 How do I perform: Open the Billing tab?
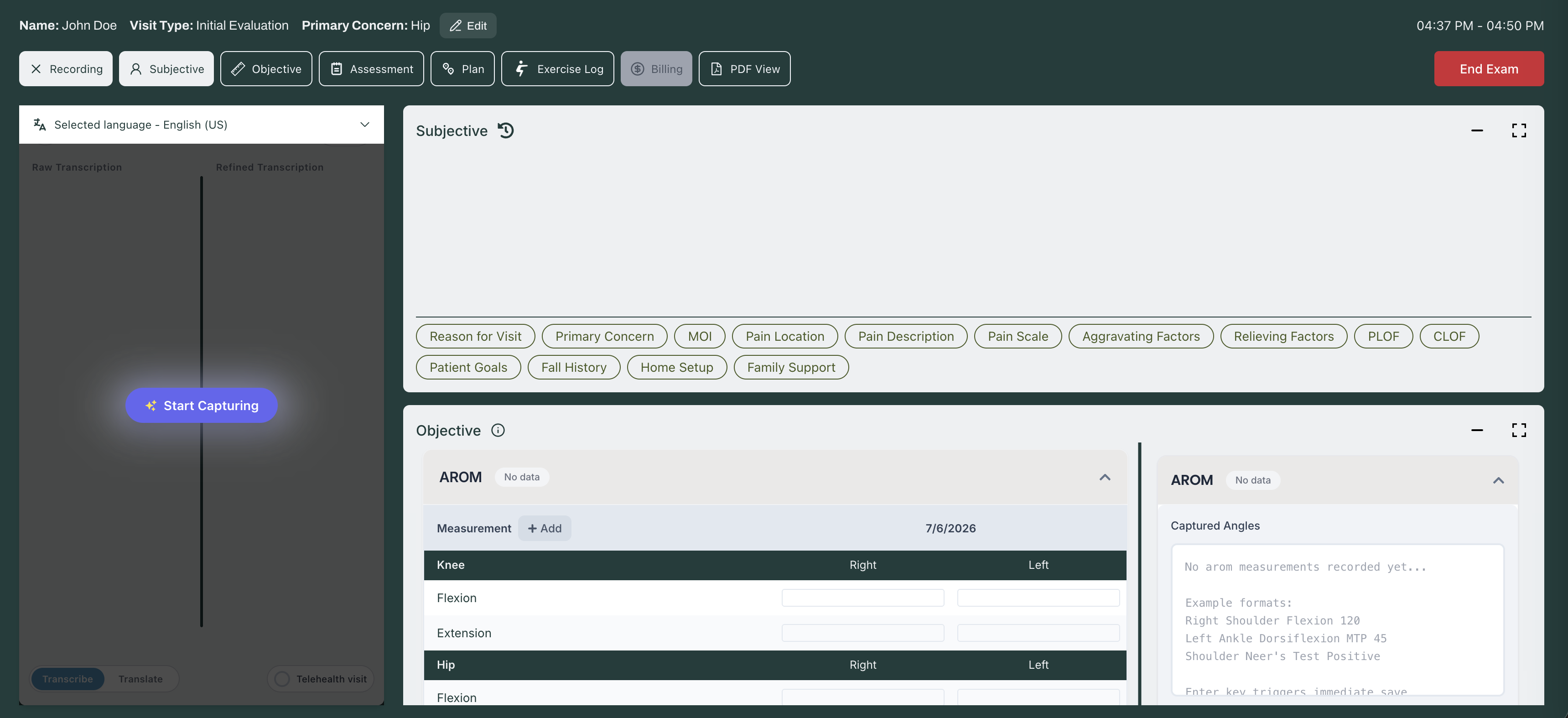[x=656, y=69]
